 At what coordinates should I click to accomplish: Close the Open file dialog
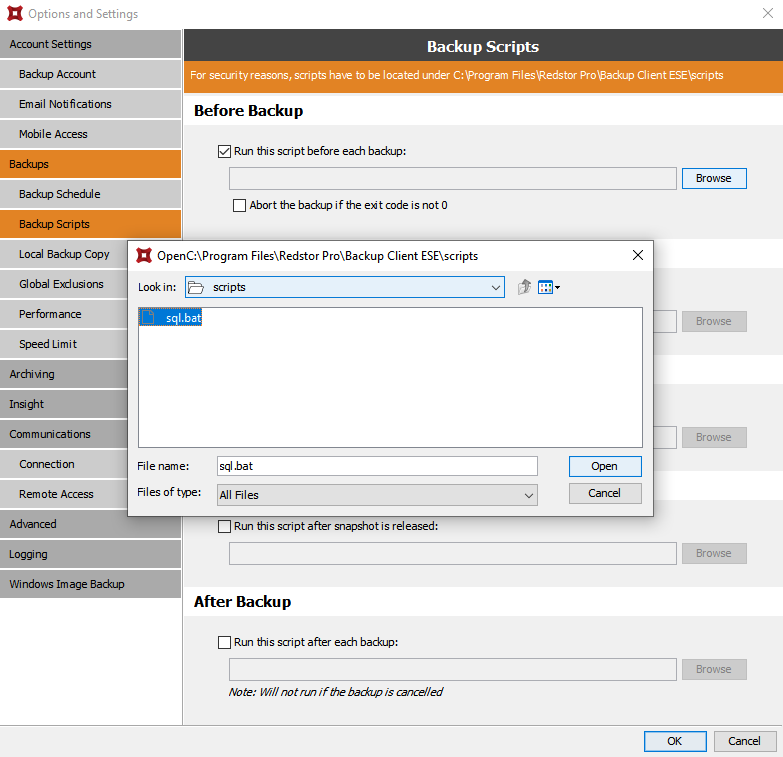[x=638, y=255]
